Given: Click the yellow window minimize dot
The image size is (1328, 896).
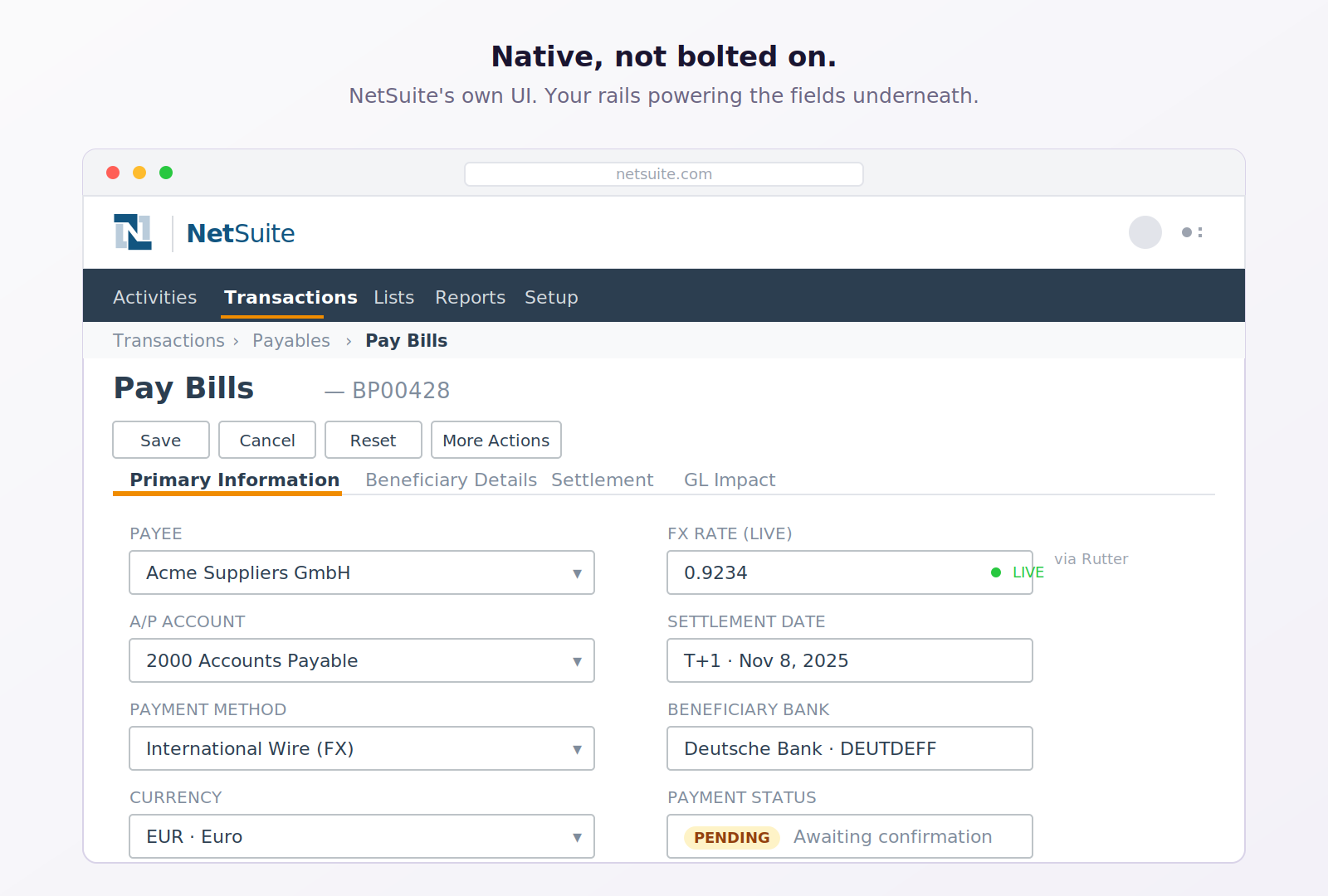Looking at the screenshot, I should 139,173.
